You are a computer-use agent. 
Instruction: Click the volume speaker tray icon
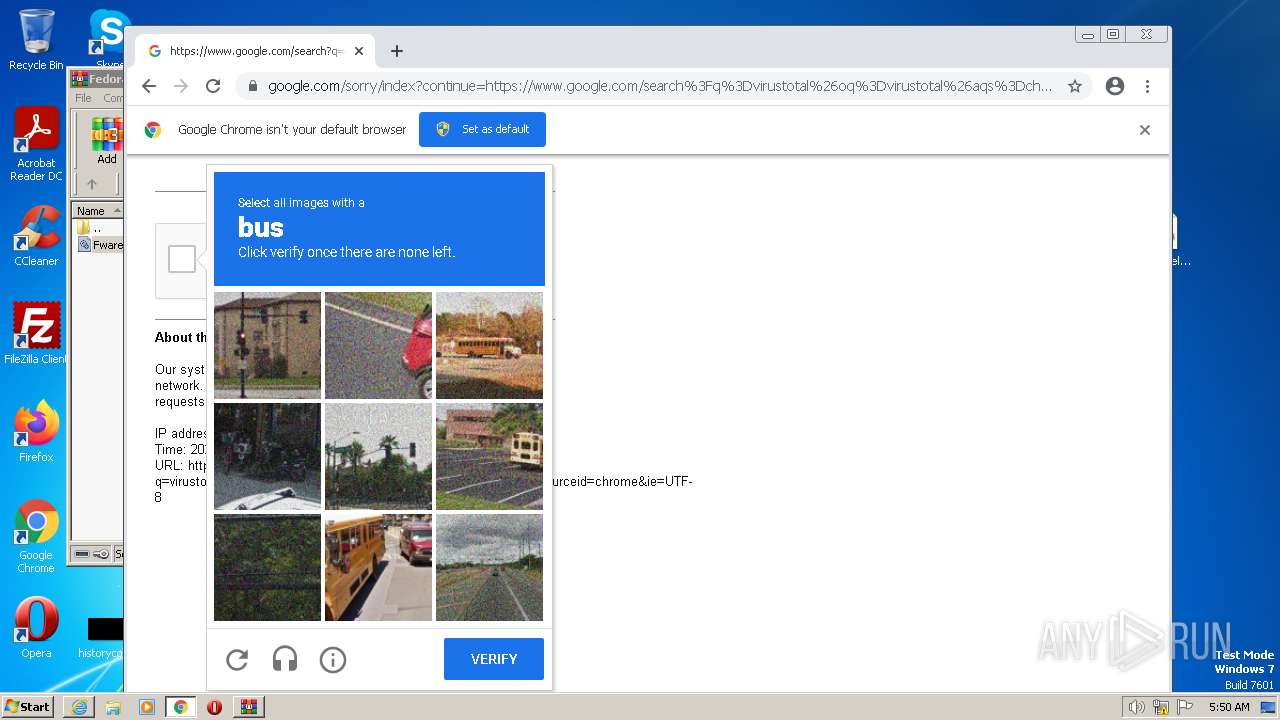click(1137, 707)
